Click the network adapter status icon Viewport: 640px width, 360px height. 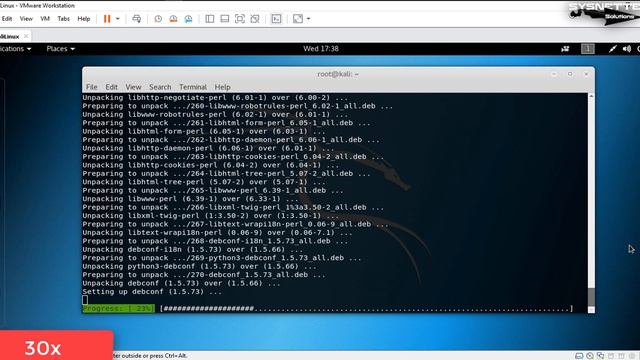[x=600, y=356]
